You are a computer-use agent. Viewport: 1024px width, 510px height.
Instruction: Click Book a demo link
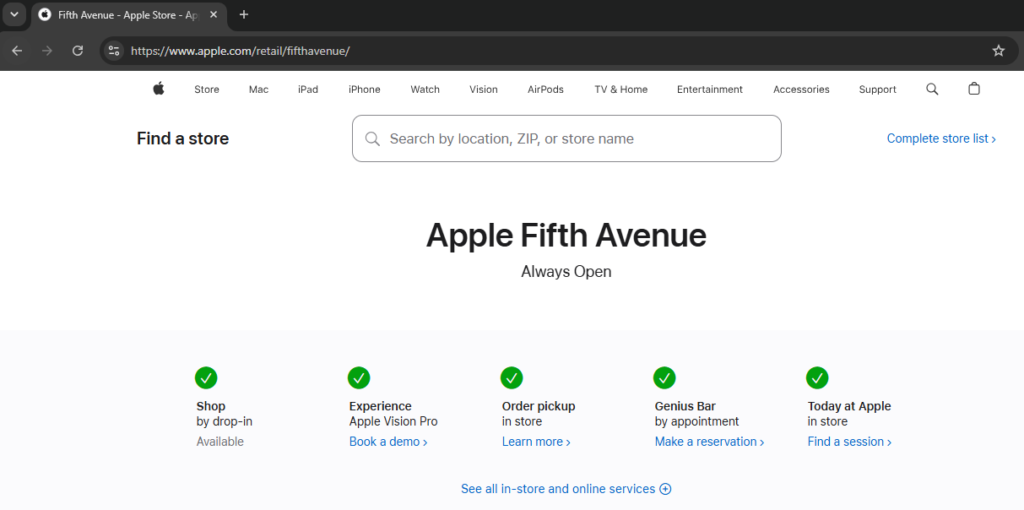coord(388,442)
